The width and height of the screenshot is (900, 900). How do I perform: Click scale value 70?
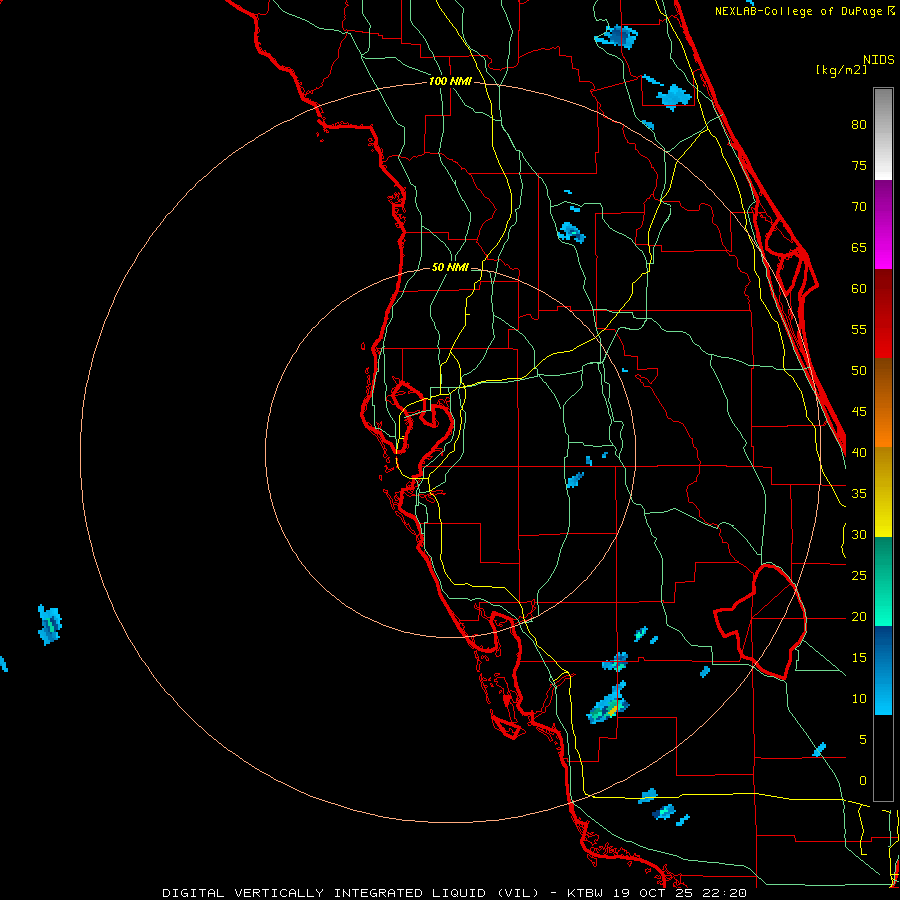(859, 207)
